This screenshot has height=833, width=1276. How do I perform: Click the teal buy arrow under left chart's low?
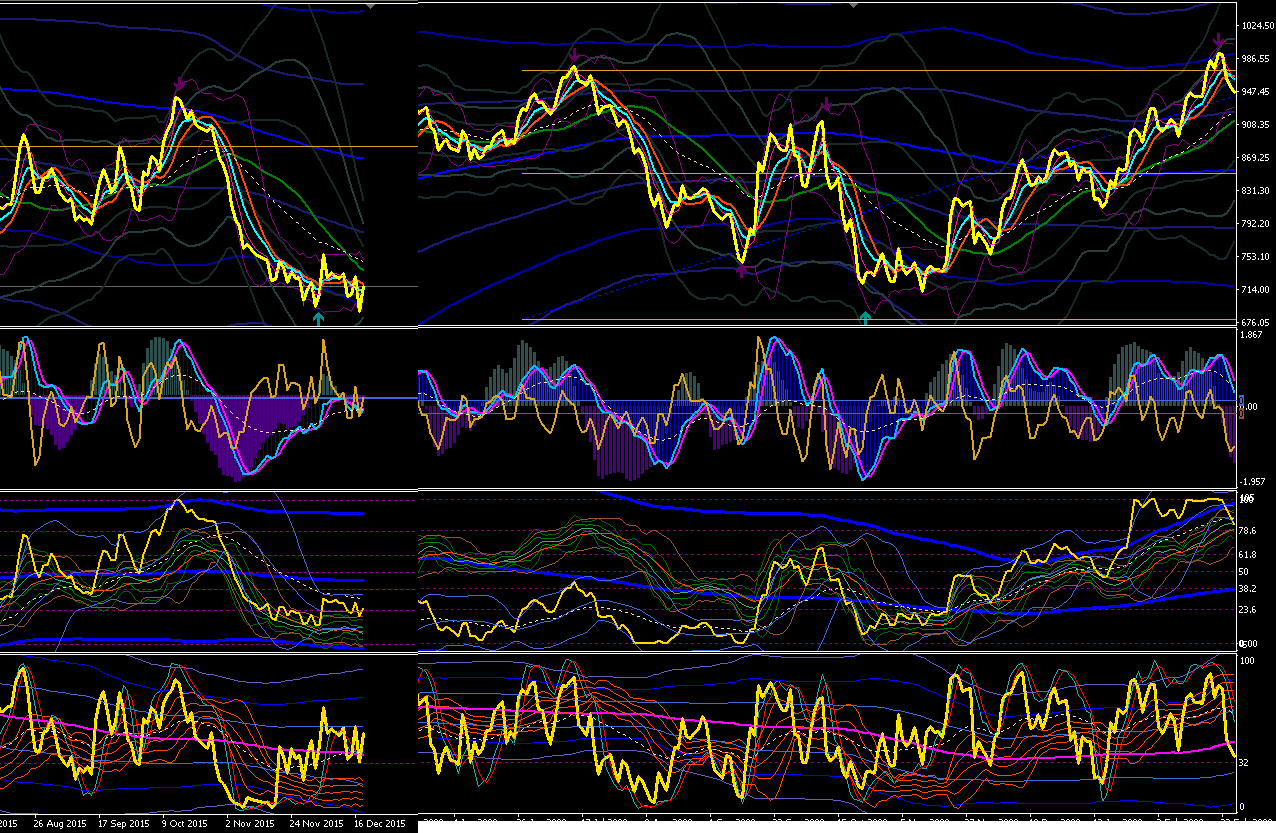pyautogui.click(x=319, y=318)
